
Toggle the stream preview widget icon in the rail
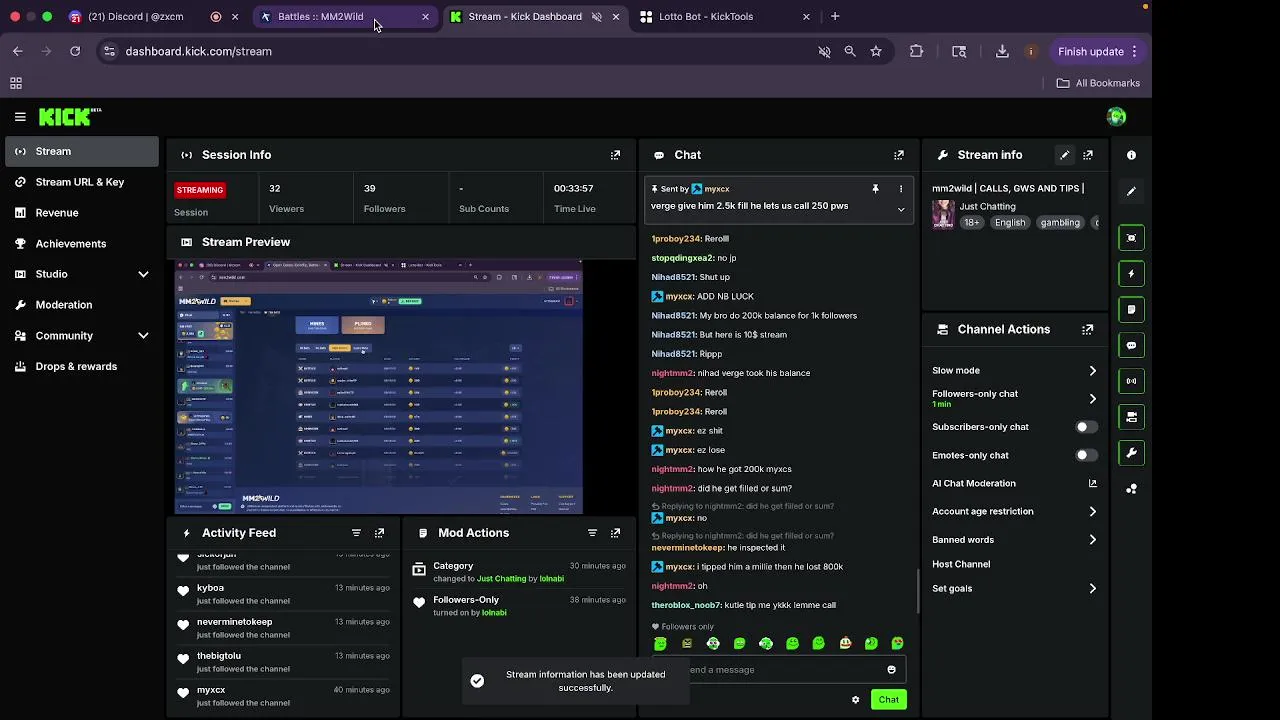(x=1131, y=238)
